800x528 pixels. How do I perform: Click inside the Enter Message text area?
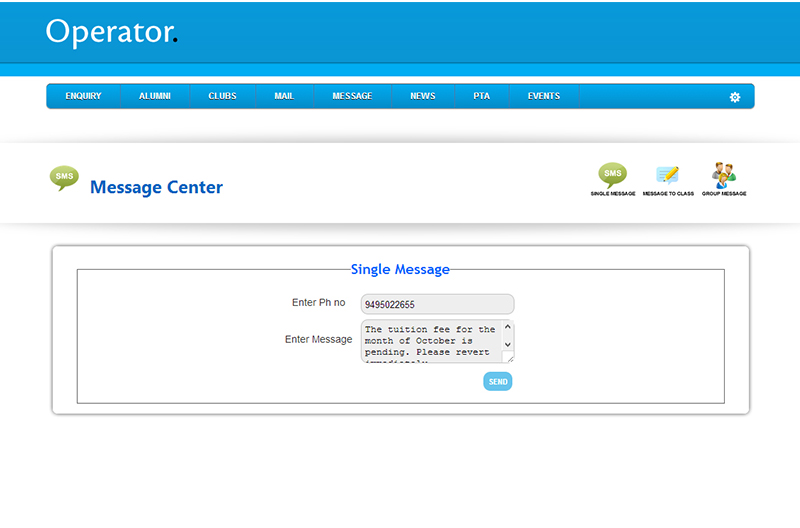(x=430, y=341)
